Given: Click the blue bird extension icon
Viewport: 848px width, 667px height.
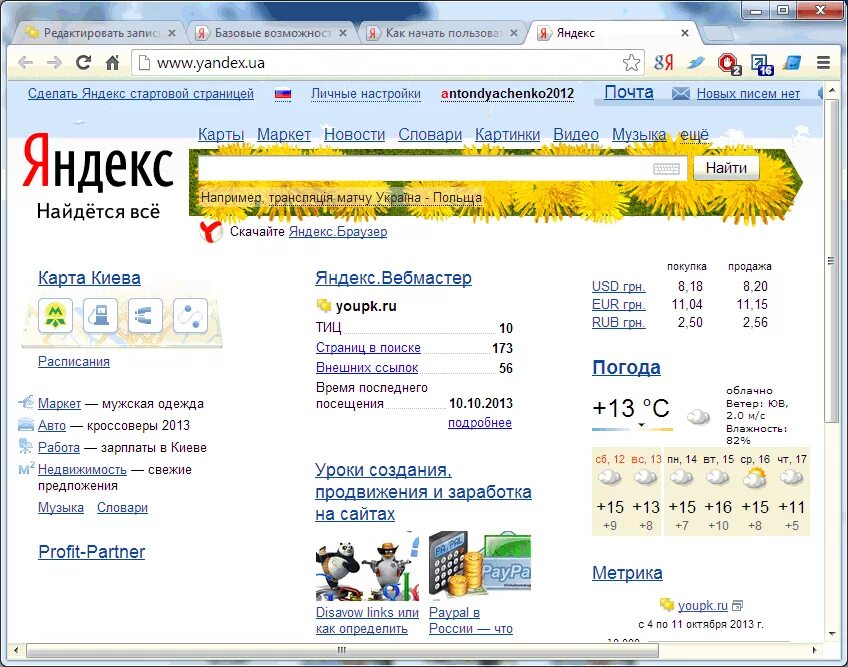Looking at the screenshot, I should pos(695,63).
